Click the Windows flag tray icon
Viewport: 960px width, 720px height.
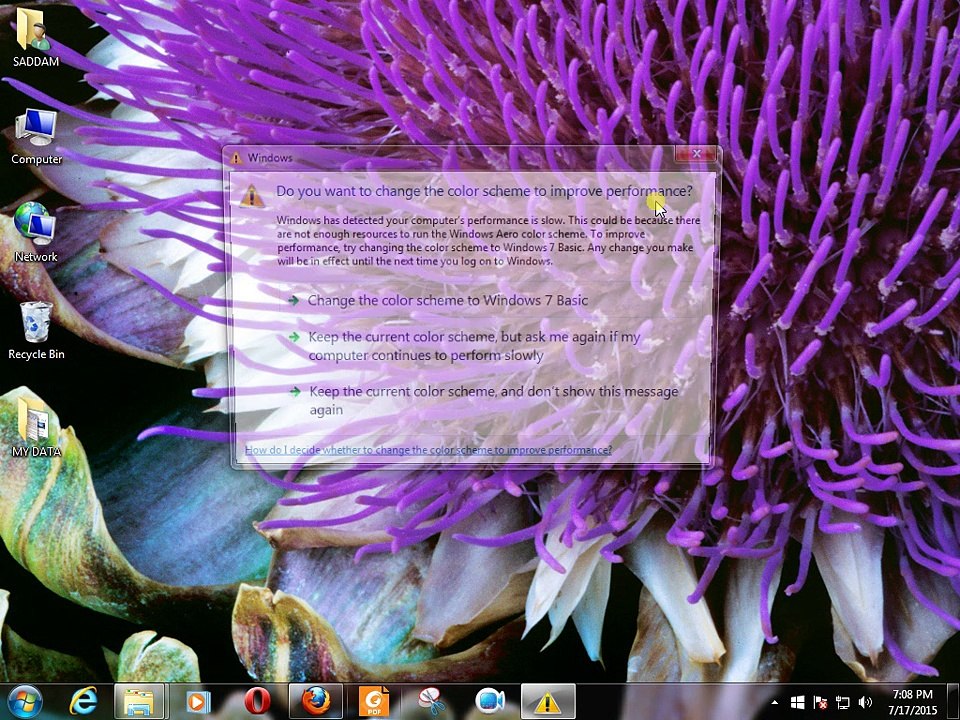pyautogui.click(x=797, y=702)
